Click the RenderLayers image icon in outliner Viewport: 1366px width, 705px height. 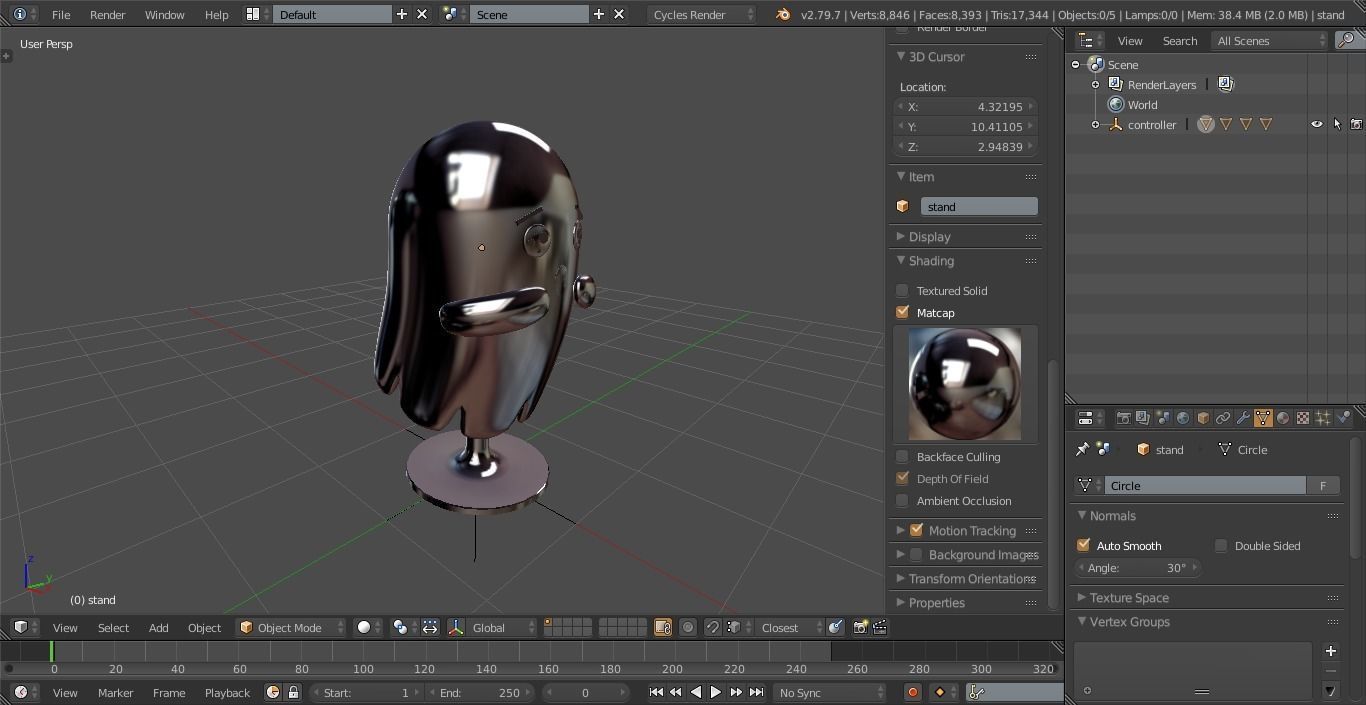(x=1226, y=85)
